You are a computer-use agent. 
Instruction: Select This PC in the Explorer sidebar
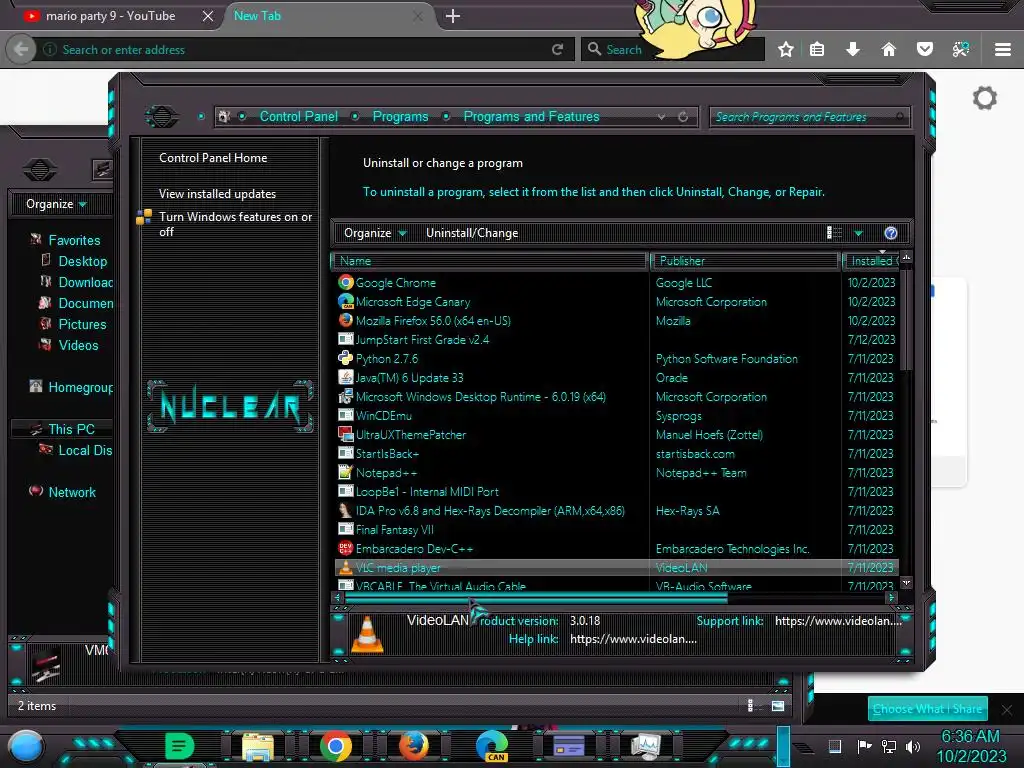pyautogui.click(x=71, y=429)
